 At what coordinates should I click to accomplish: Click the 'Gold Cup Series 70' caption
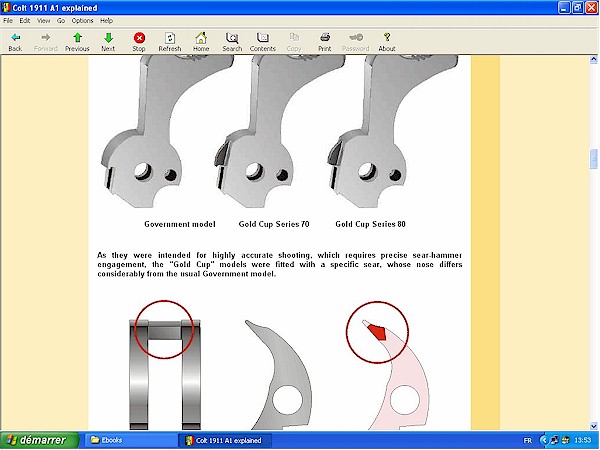[274, 224]
